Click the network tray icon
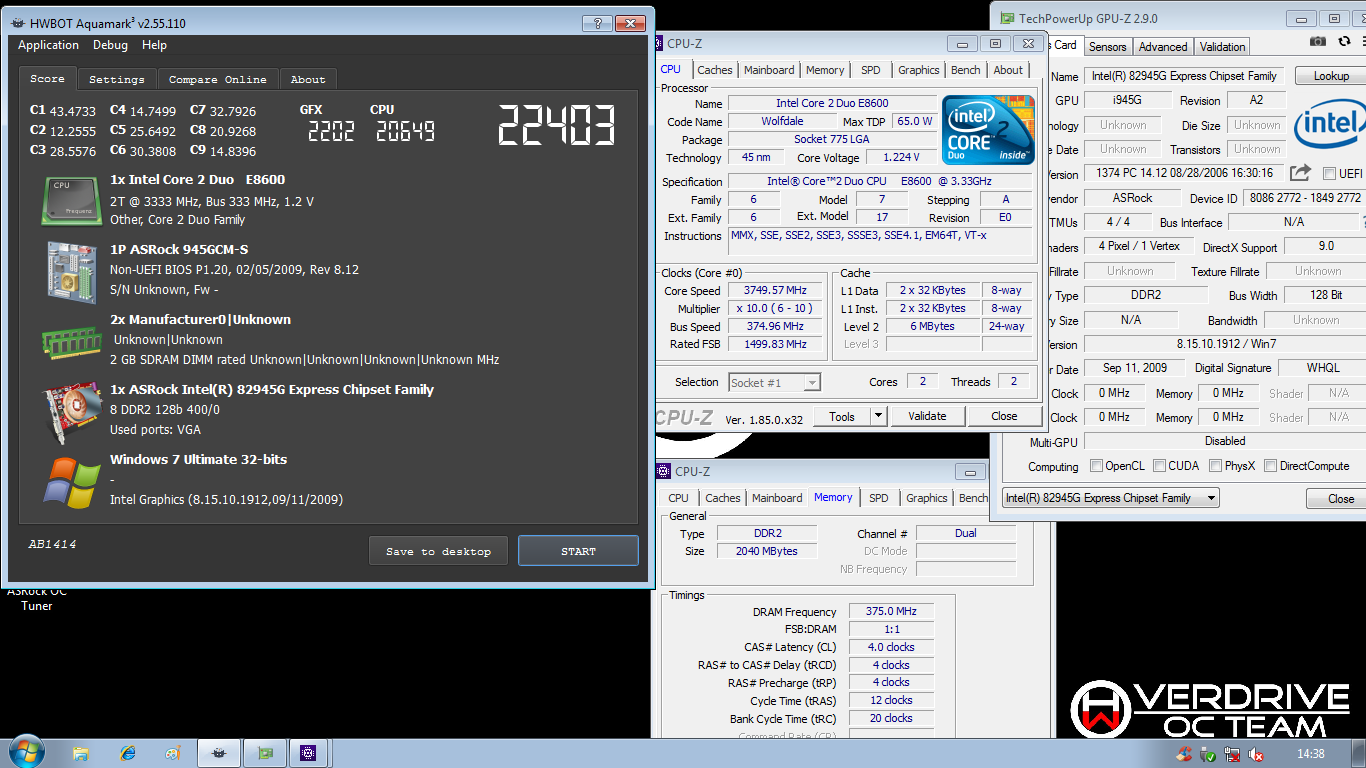 coord(1232,755)
